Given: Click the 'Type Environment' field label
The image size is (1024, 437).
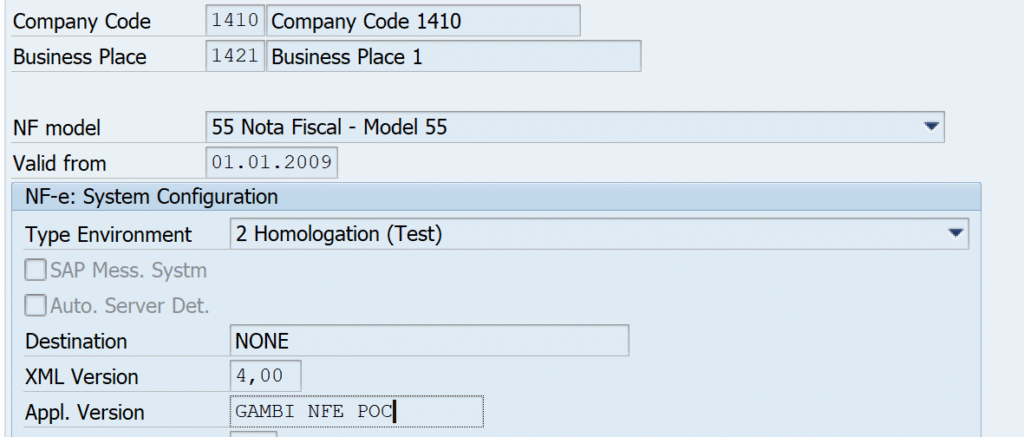Looking at the screenshot, I should 108,235.
